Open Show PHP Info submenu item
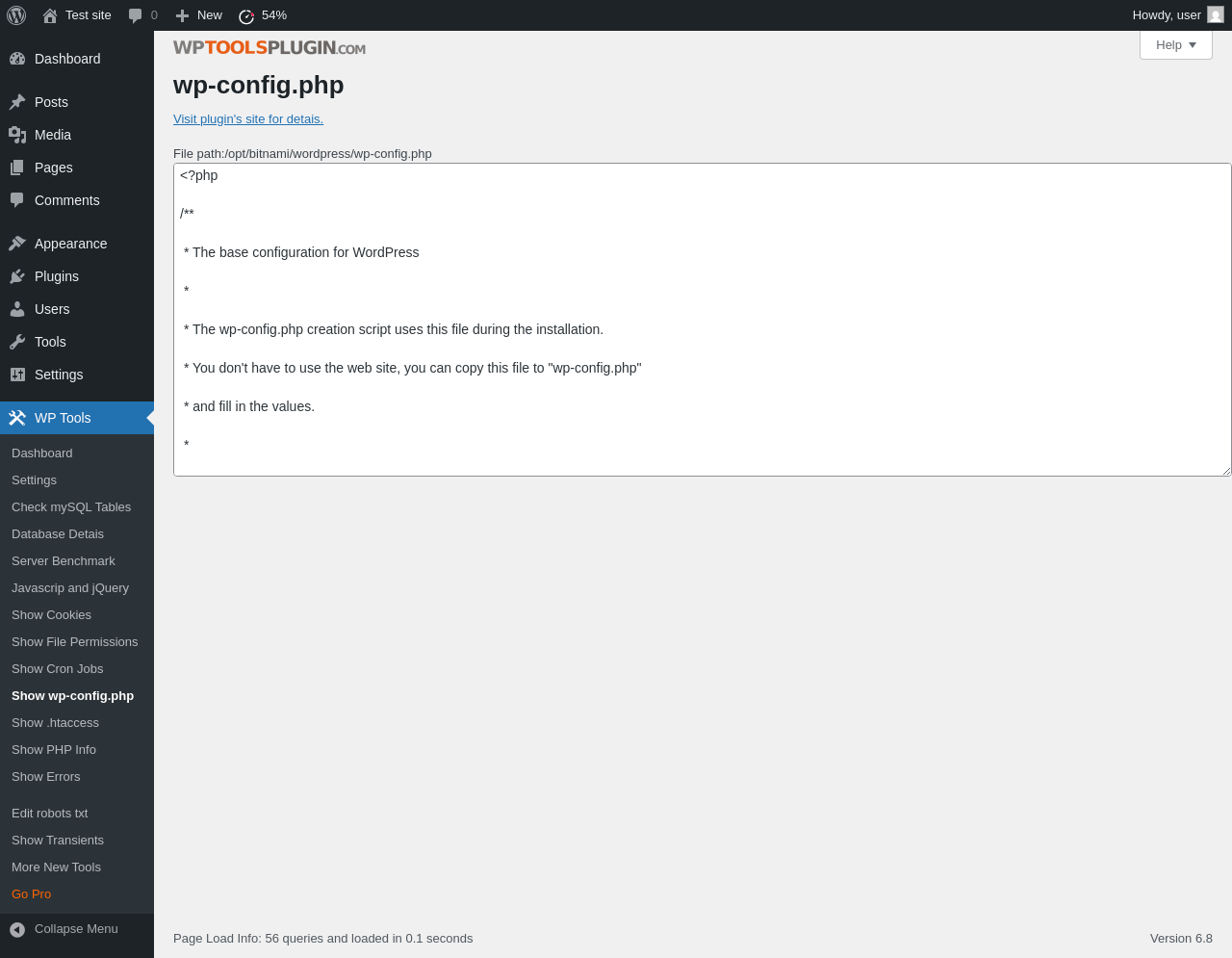Image resolution: width=1232 pixels, height=958 pixels. (54, 750)
